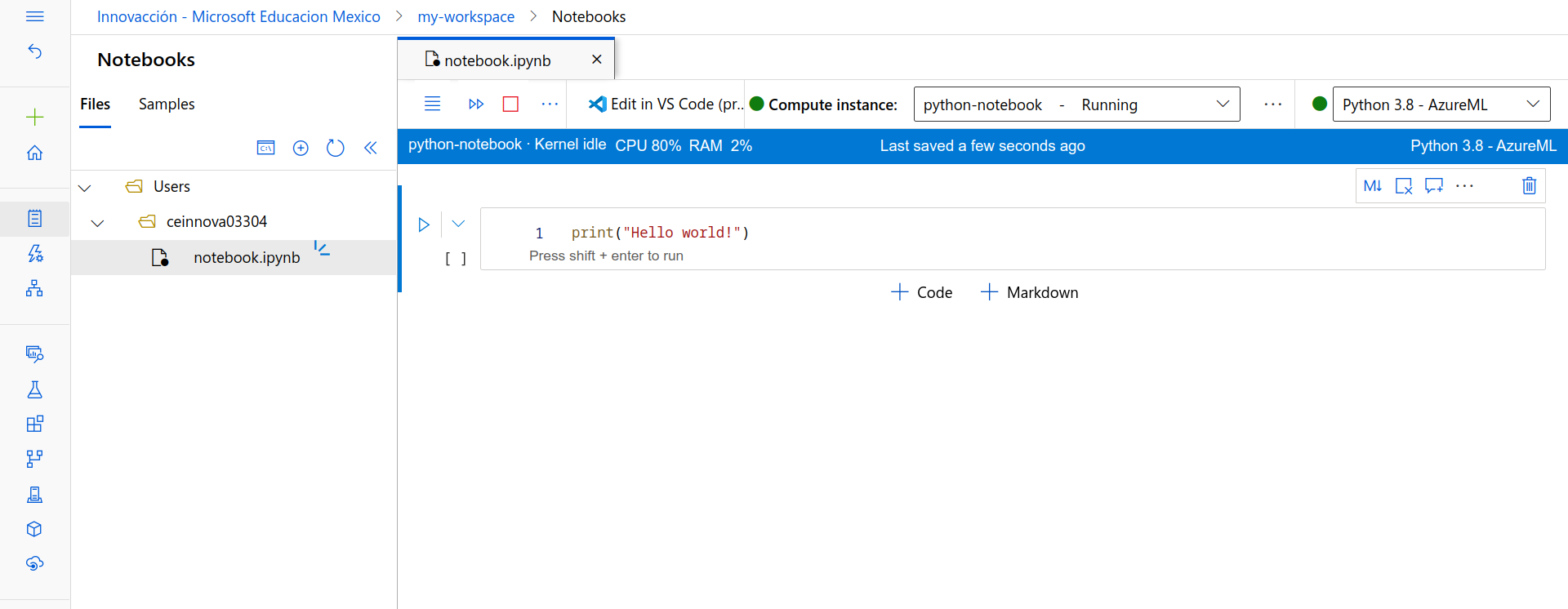Open terminal icon in Files toolbar
The width and height of the screenshot is (1568, 609).
click(266, 148)
